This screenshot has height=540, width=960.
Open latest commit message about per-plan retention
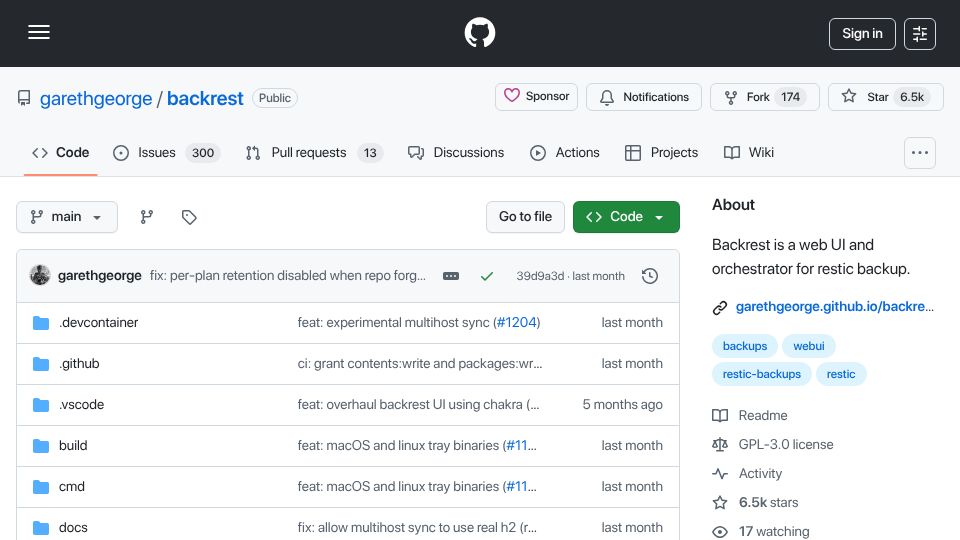tap(288, 276)
